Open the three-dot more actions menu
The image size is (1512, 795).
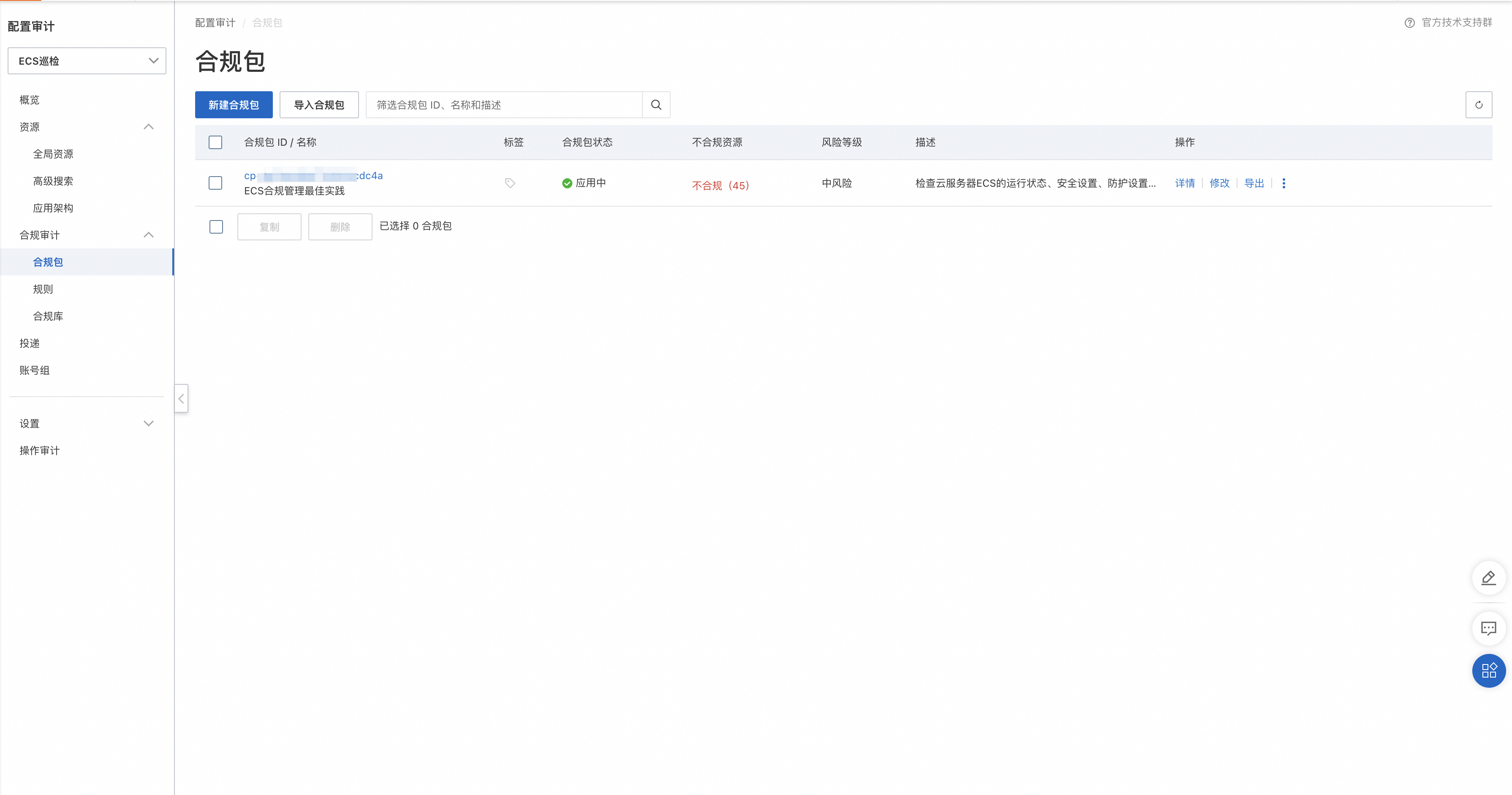[1283, 183]
